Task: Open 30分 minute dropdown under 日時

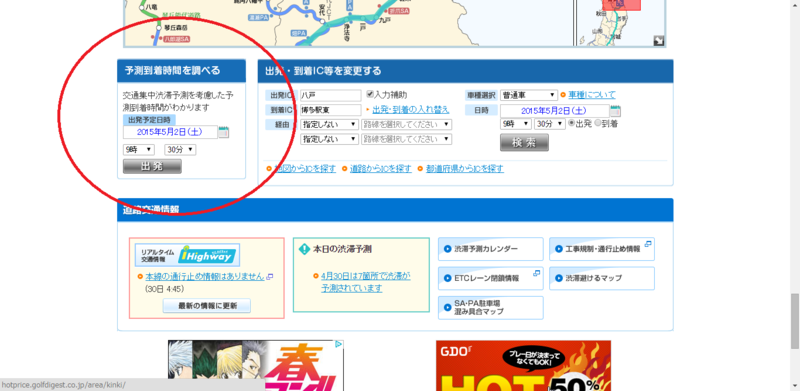Action: pyautogui.click(x=549, y=124)
